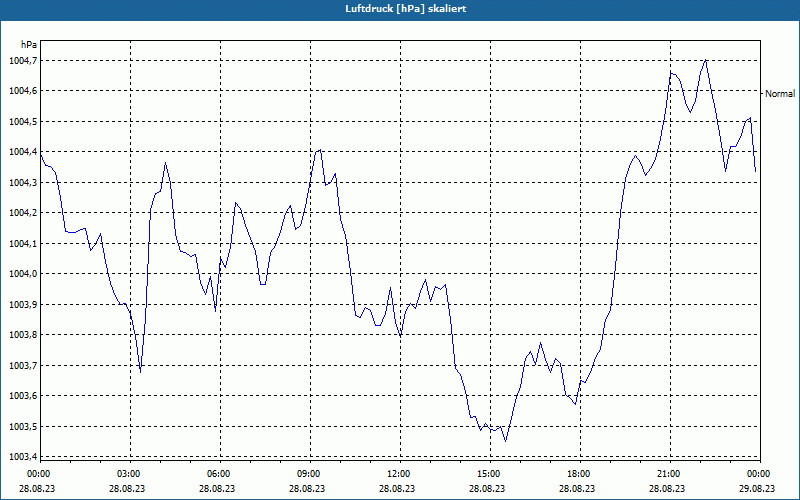800x500 pixels.
Task: Click the 09:00 time label
Action: coord(310,474)
